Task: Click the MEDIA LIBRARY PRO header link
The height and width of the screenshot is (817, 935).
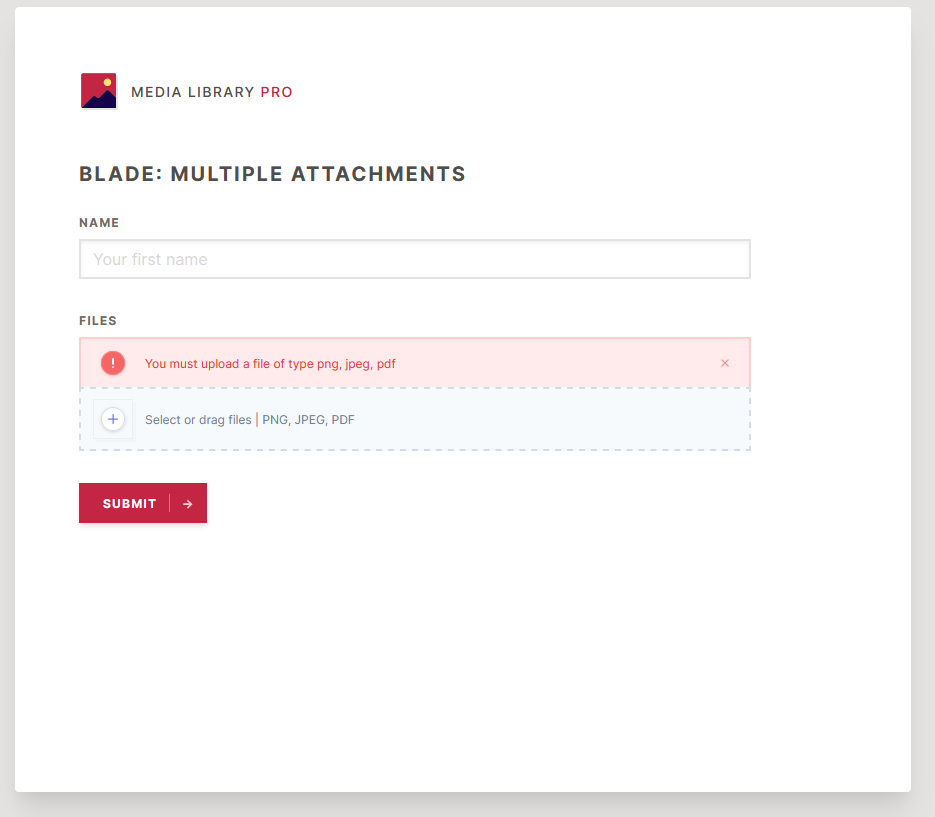Action: click(211, 92)
